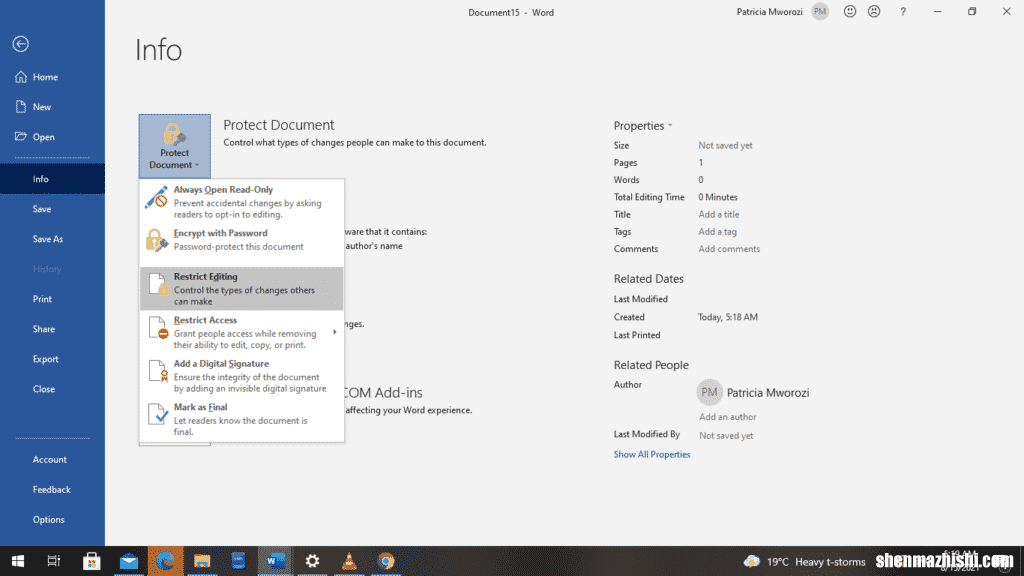The width and height of the screenshot is (1024, 576).
Task: Open Settings gear in taskbar
Action: pos(312,561)
